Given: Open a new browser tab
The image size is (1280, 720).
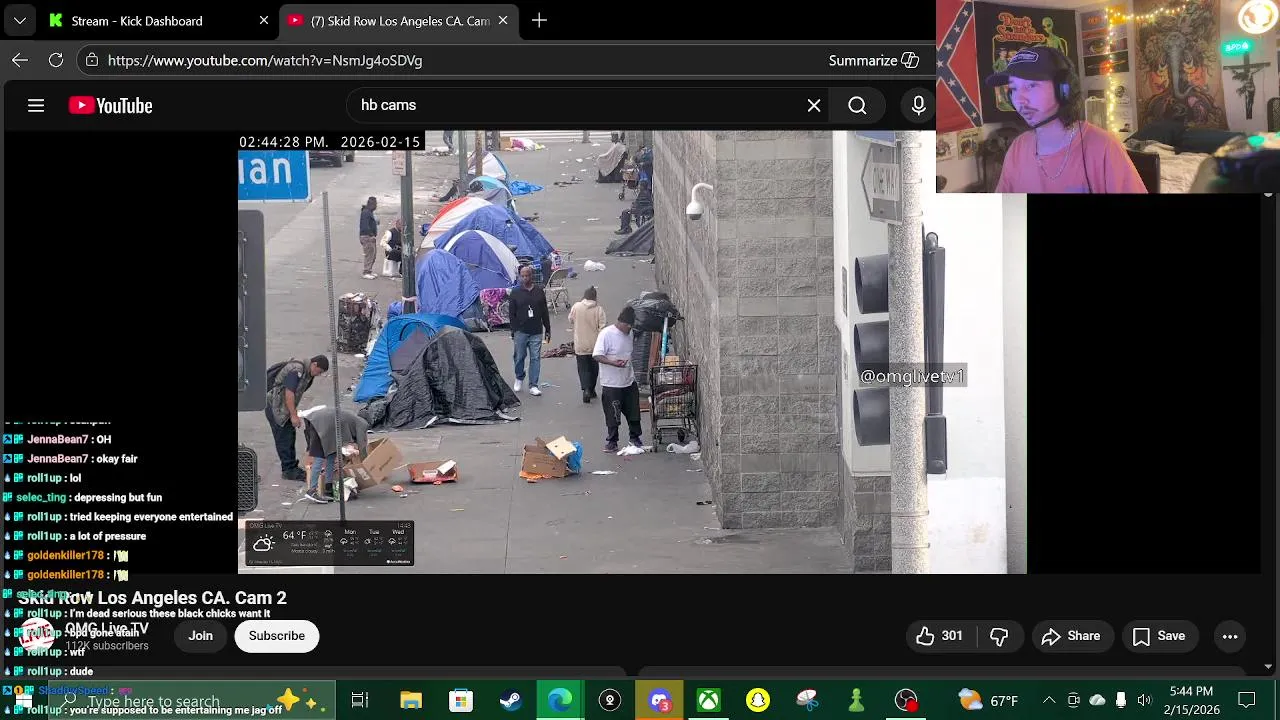Looking at the screenshot, I should (x=539, y=20).
